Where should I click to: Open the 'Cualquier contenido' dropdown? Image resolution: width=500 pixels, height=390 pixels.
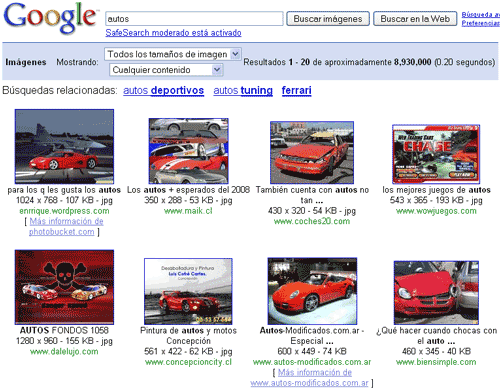tap(166, 70)
